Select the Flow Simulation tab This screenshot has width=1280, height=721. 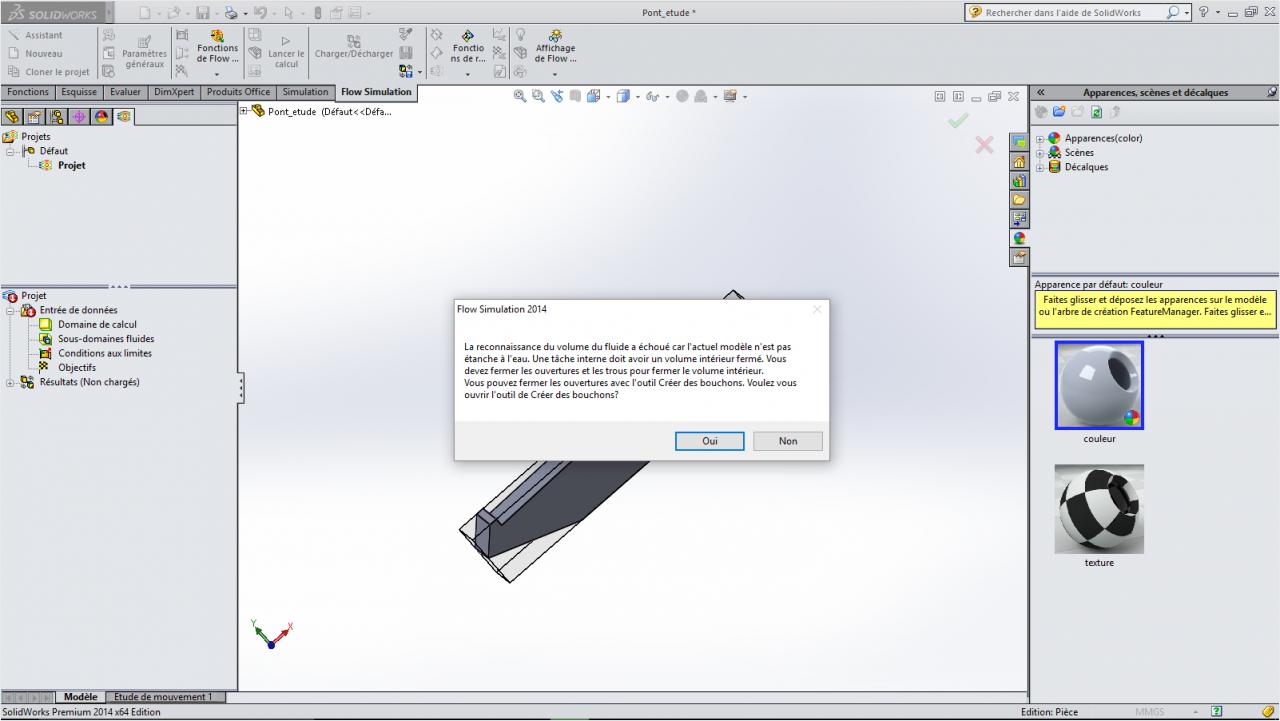click(x=376, y=92)
